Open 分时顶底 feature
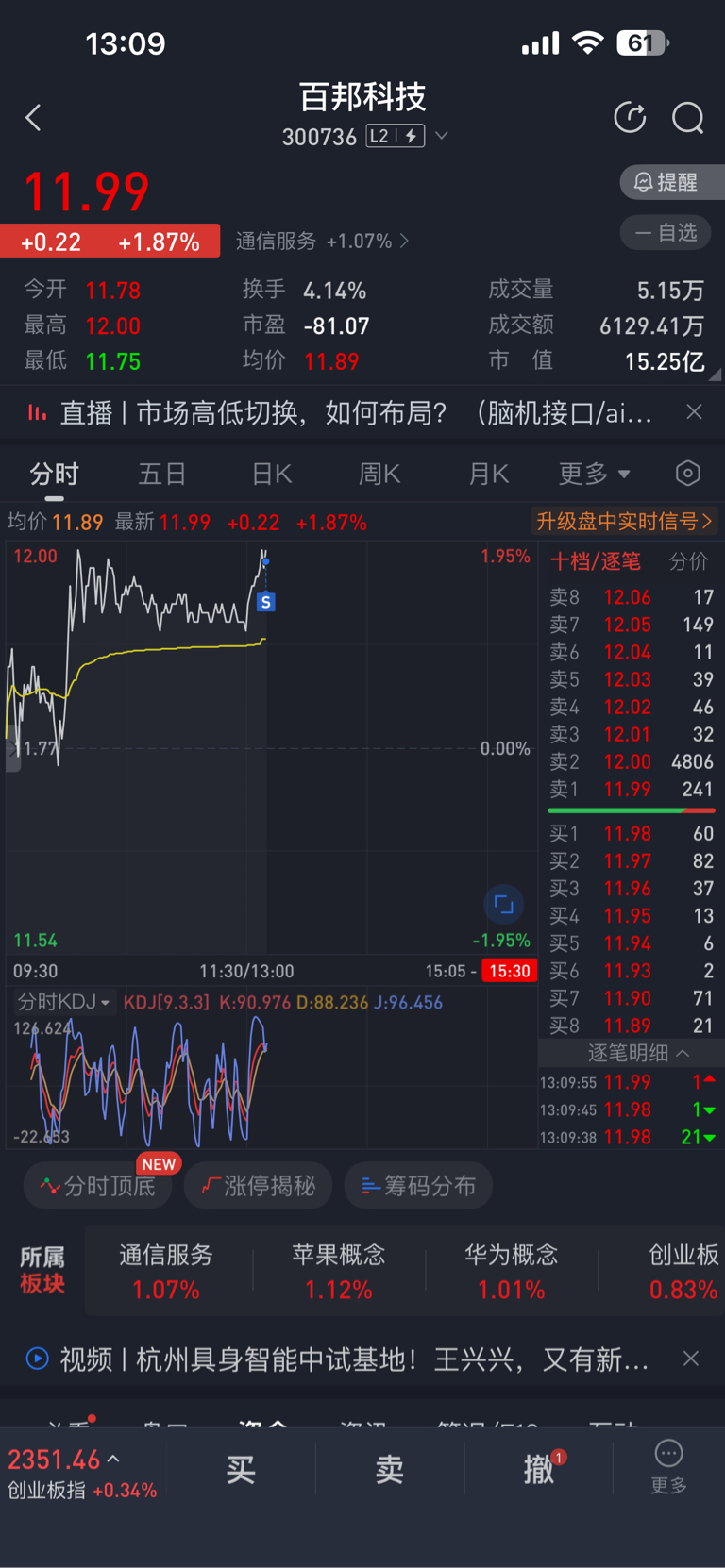The height and width of the screenshot is (1568, 725). pos(98,1185)
